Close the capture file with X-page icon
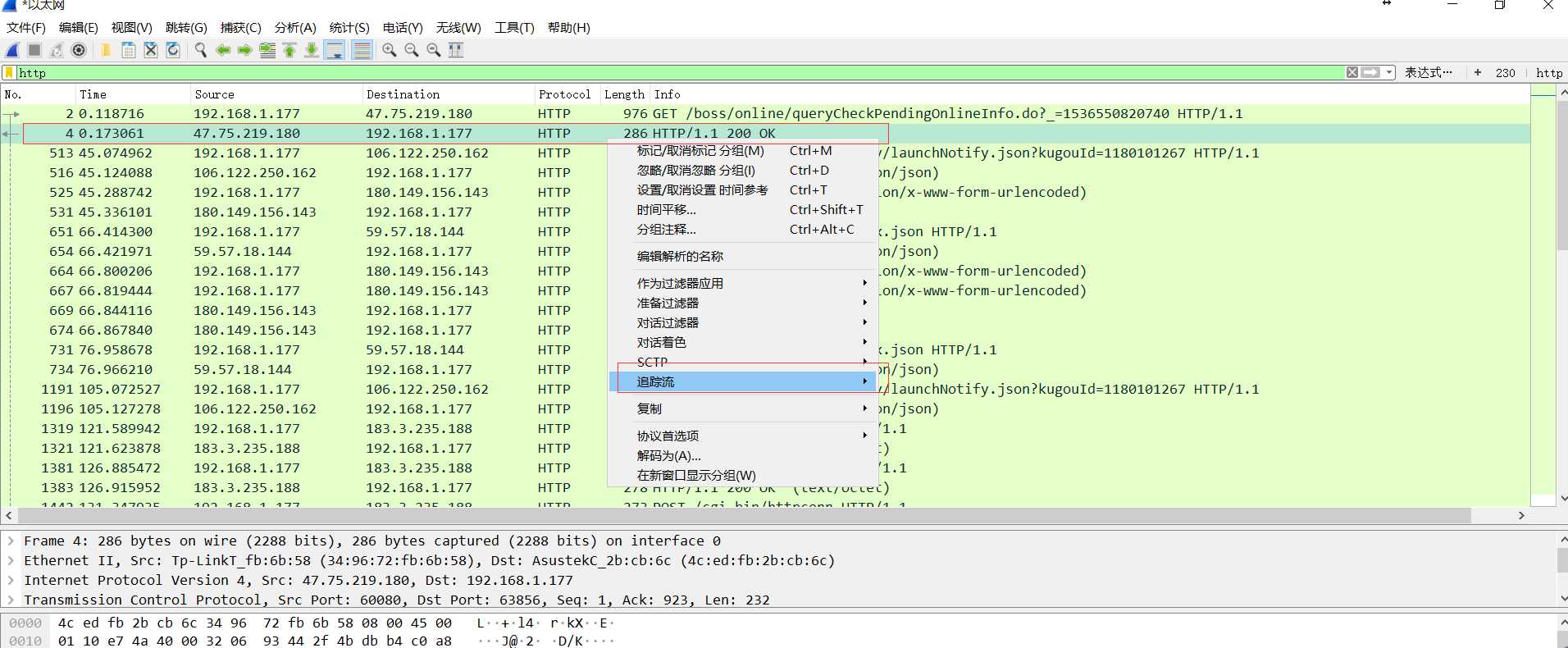 (x=151, y=50)
